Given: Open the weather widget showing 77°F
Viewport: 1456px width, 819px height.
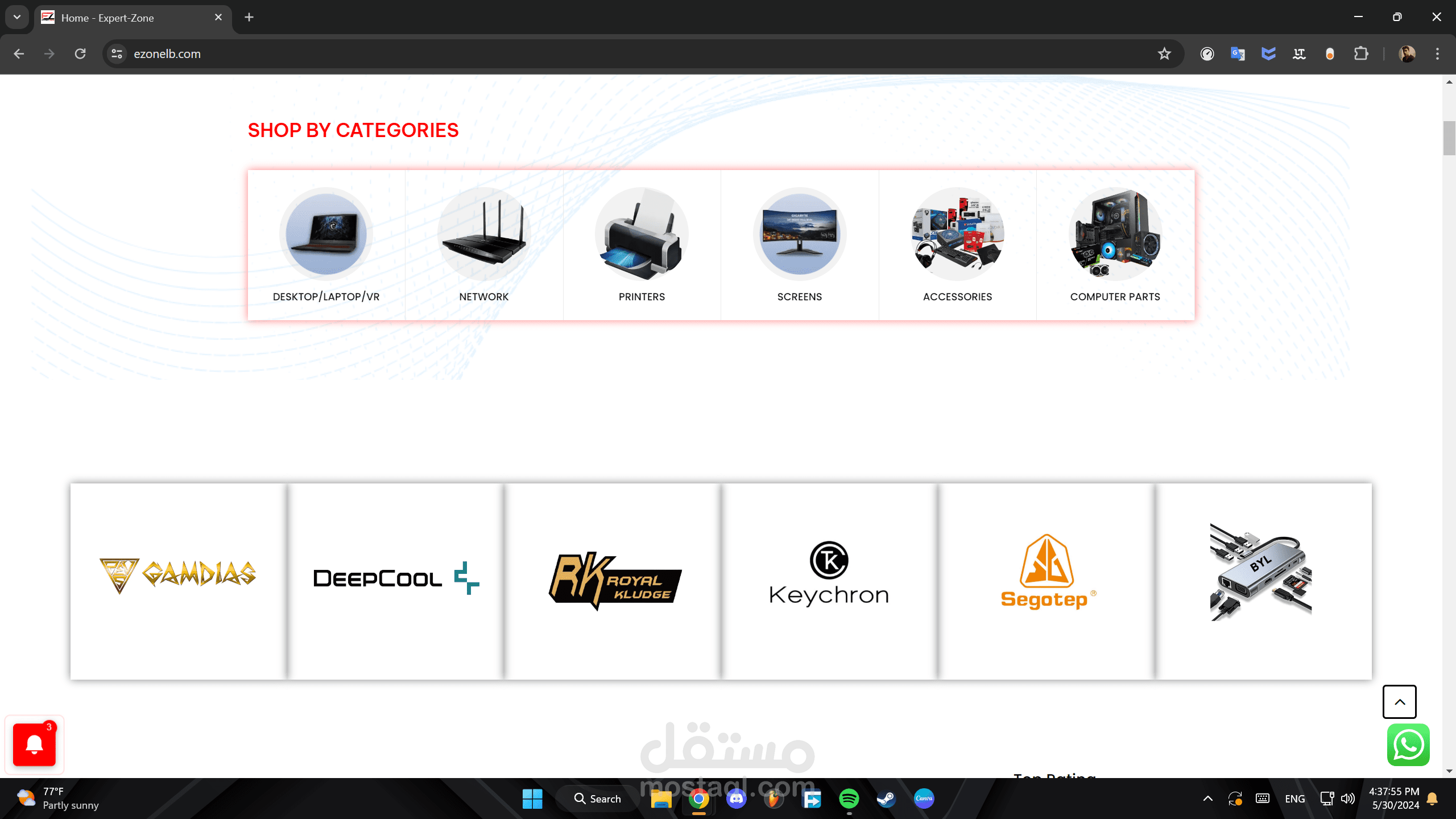Looking at the screenshot, I should tap(58, 799).
